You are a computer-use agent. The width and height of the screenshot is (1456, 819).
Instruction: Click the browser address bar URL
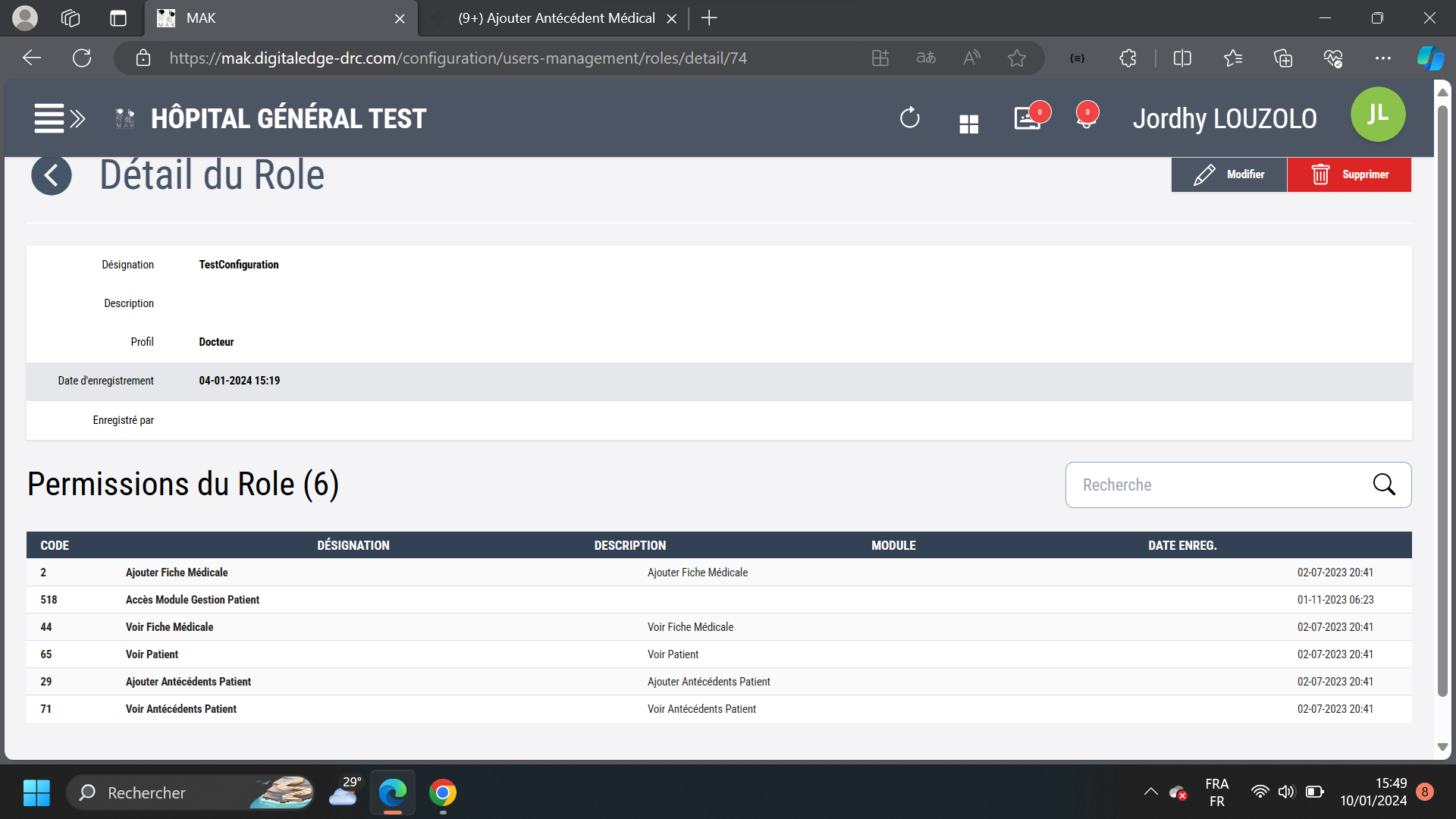(x=458, y=58)
